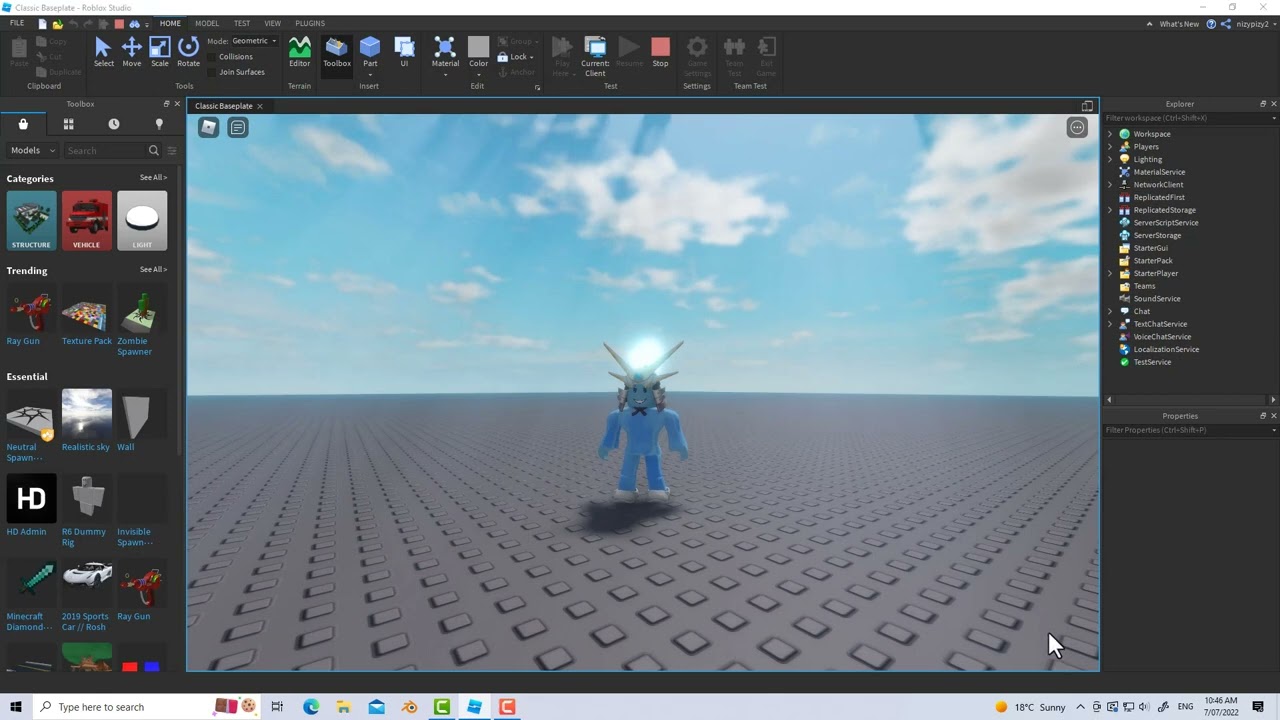Screen dimensions: 1280x720
Task: Open the Material picker icon
Action: point(445,47)
